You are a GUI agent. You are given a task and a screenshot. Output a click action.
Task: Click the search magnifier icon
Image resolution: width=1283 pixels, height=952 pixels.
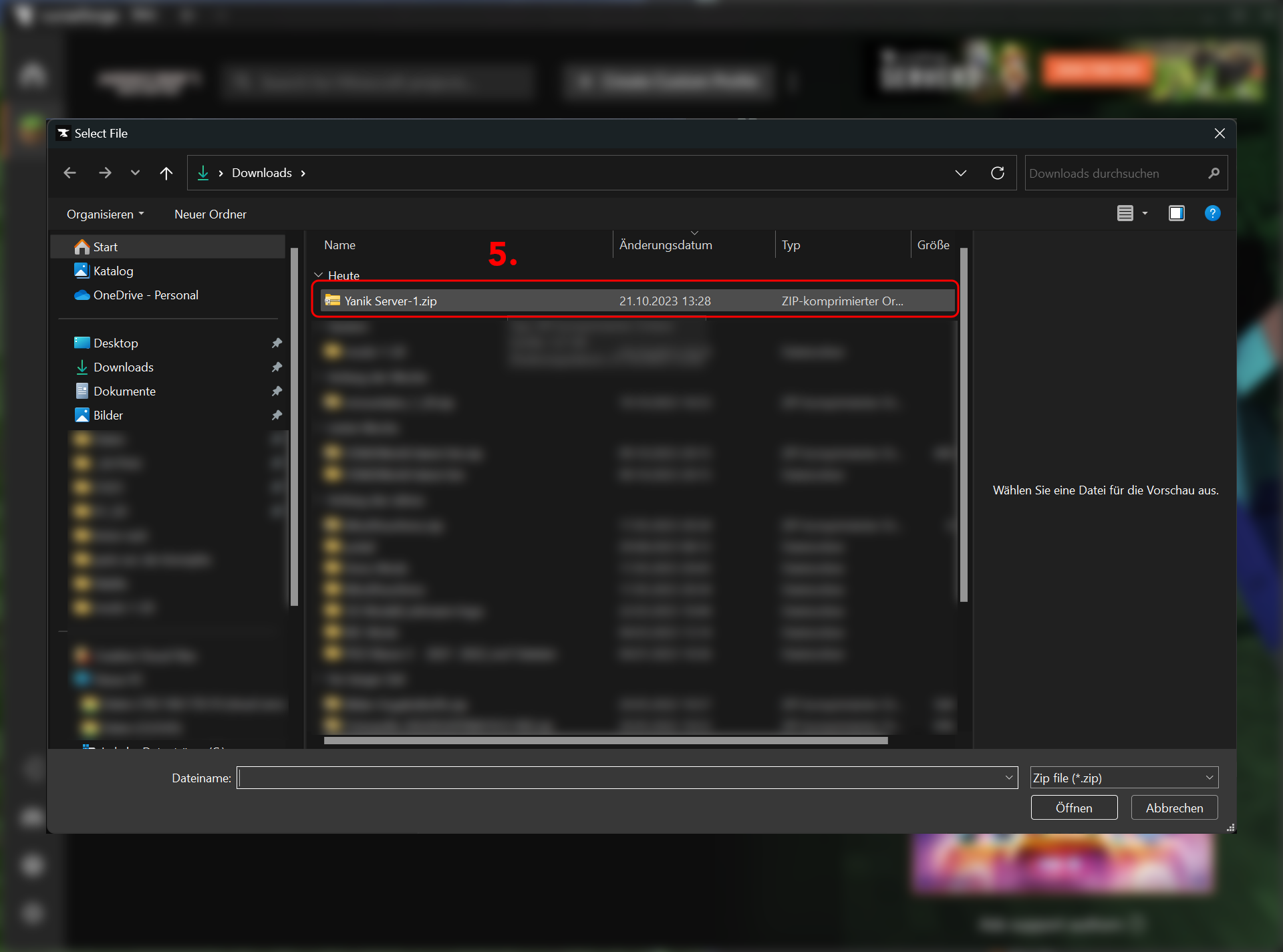1214,173
